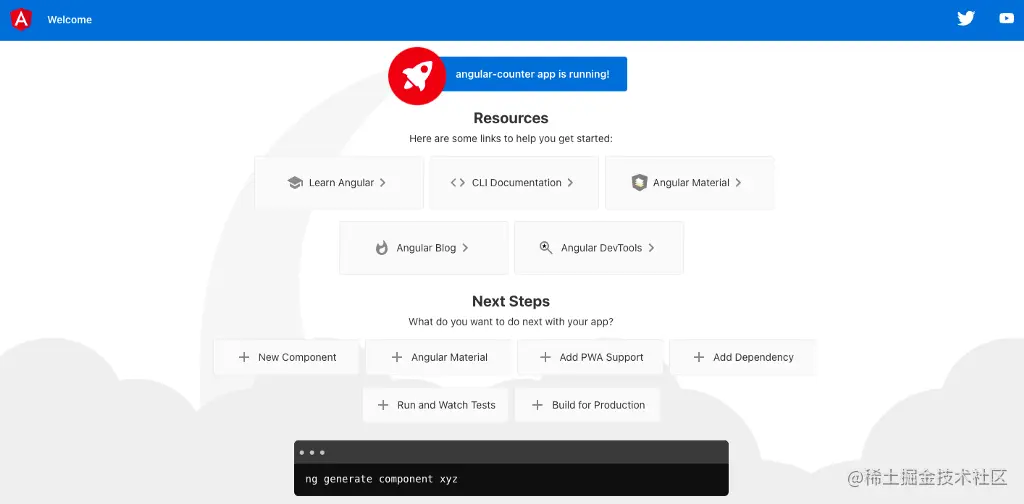The image size is (1024, 504).
Task: Select the Build for Production step
Action: point(587,405)
